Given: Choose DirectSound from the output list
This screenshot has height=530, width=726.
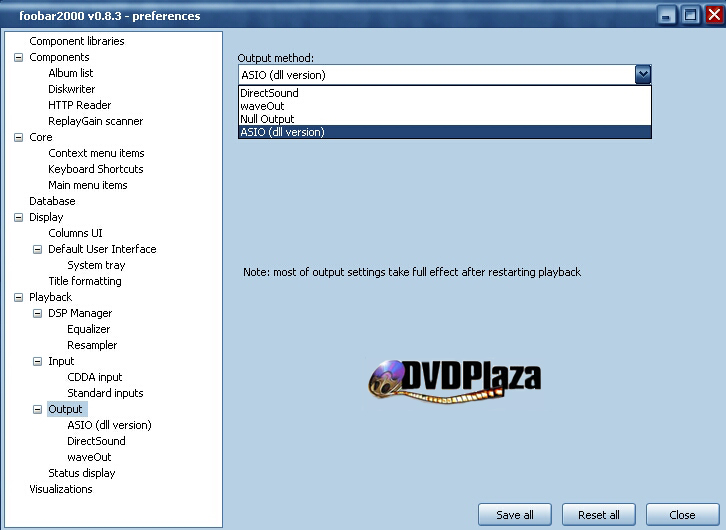Looking at the screenshot, I should (269, 93).
